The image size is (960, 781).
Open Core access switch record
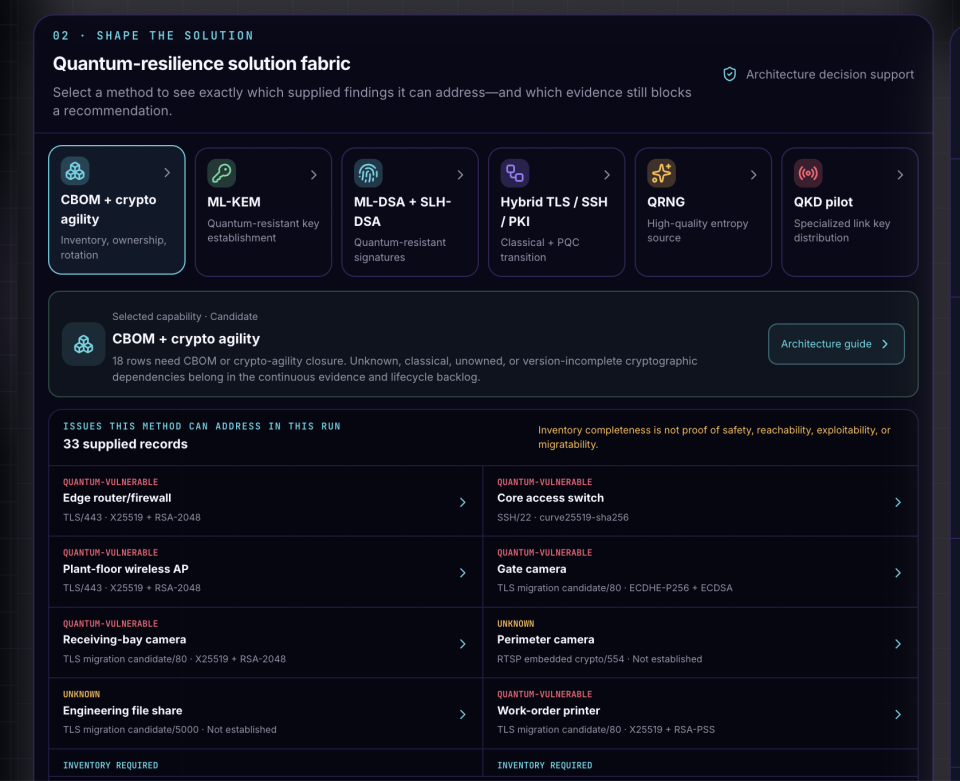pos(700,501)
